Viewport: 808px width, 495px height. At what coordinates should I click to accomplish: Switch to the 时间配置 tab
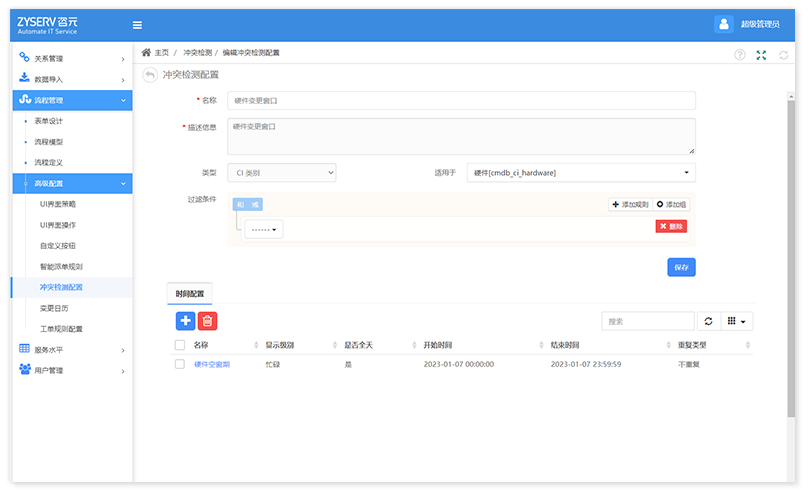tap(189, 294)
